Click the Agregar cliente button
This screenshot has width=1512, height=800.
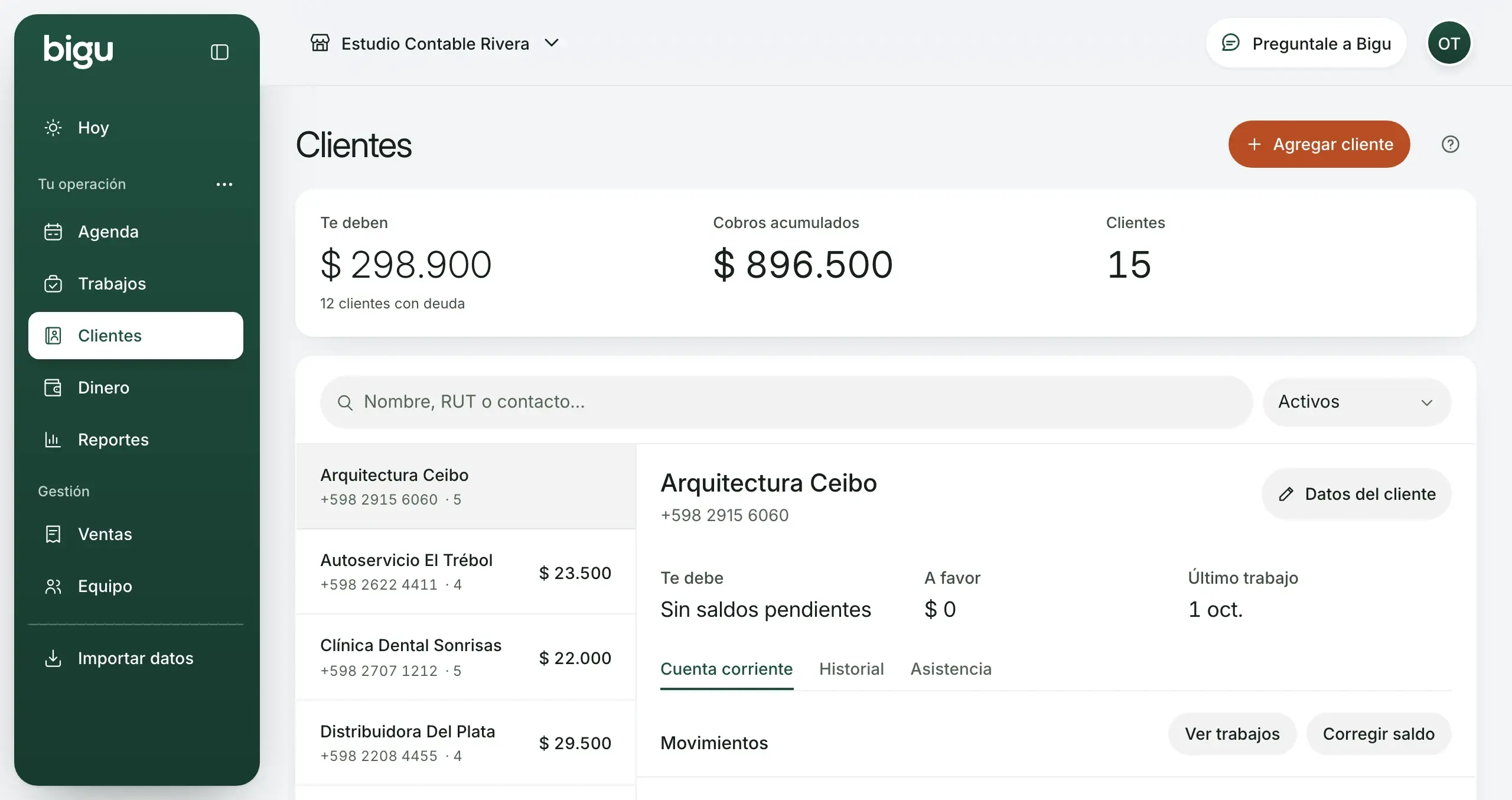click(x=1319, y=144)
